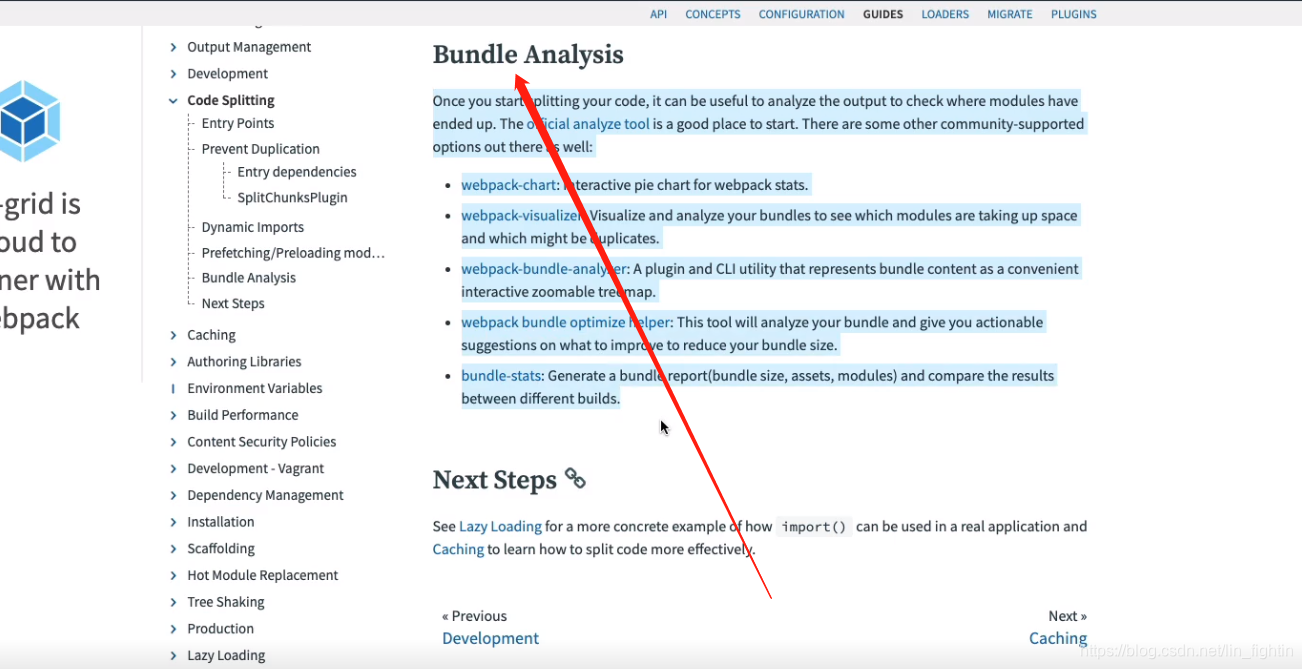1302x669 pixels.
Task: Go to Prevent Duplication section
Action: tap(261, 149)
